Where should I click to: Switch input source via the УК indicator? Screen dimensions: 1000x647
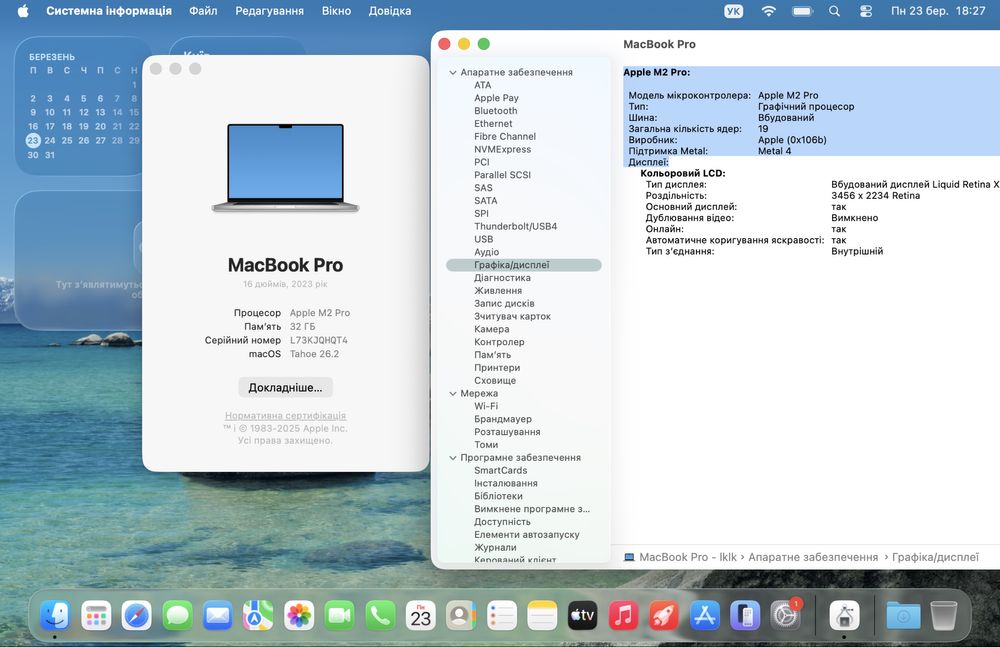[x=733, y=11]
